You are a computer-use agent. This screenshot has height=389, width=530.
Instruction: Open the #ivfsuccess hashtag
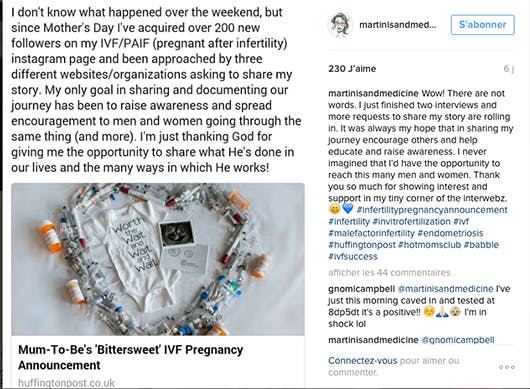tap(353, 257)
